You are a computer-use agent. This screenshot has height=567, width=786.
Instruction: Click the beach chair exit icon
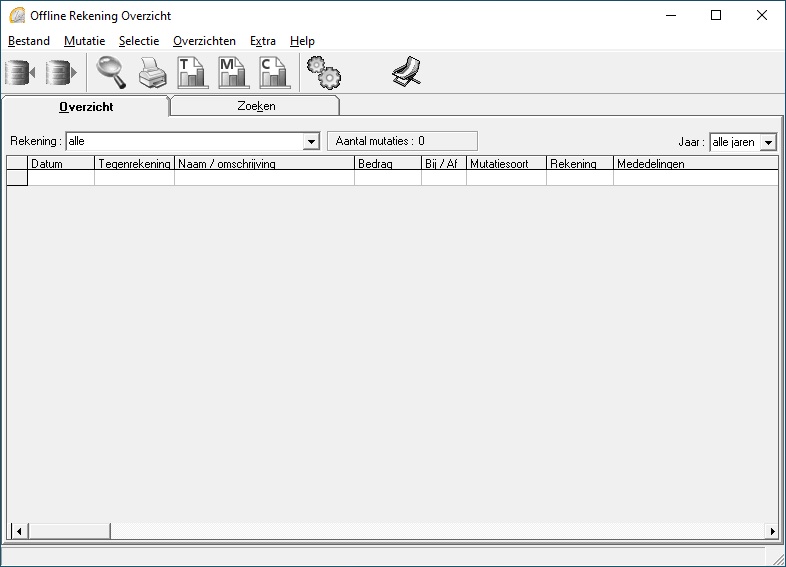click(x=405, y=73)
